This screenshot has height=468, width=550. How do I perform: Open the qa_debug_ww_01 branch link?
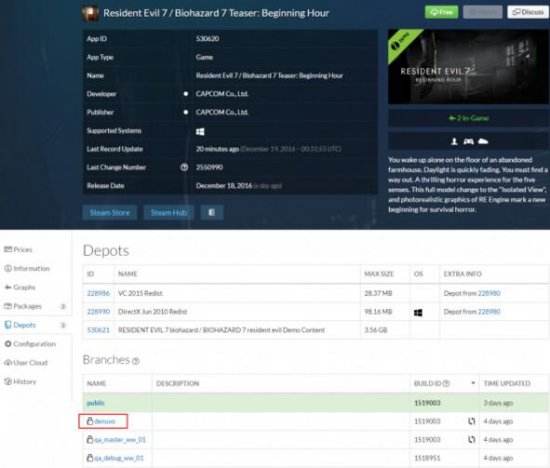pyautogui.click(x=119, y=458)
